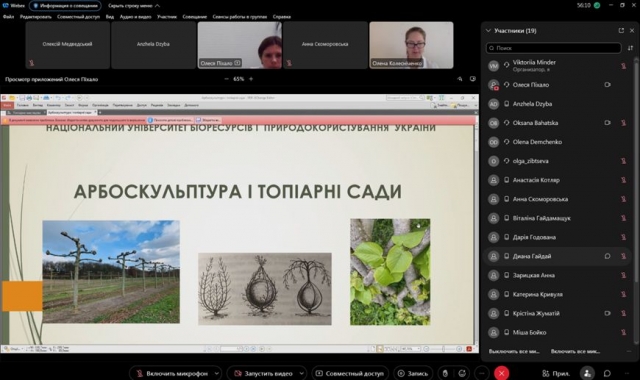Zoom out shared content with the minus icon
The height and width of the screenshot is (380, 640).
226,79
